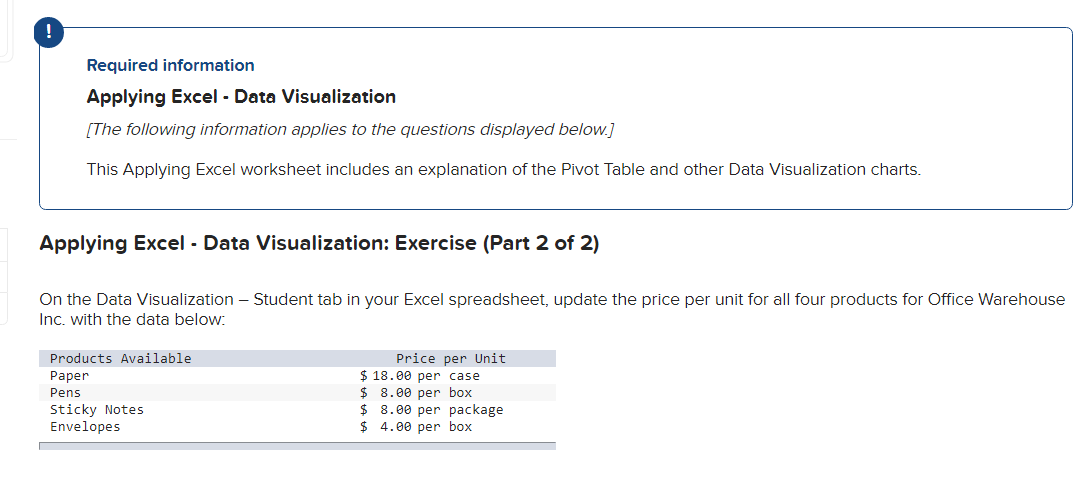Click the $4.00 per box price
Image resolution: width=1085 pixels, height=480 pixels.
[416, 427]
